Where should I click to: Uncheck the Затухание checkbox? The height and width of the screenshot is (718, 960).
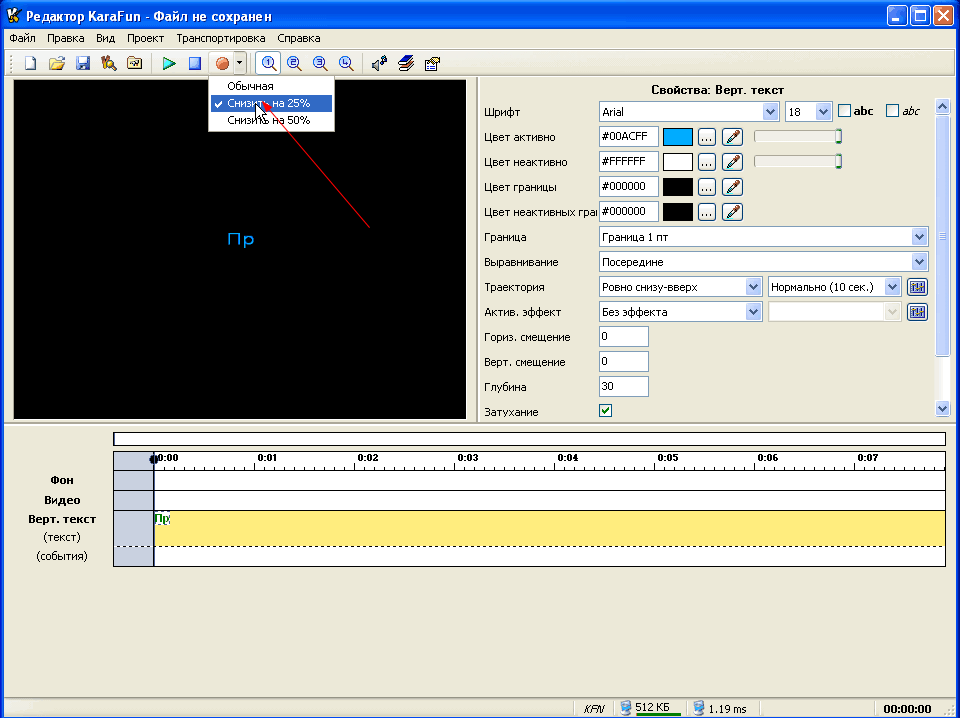click(606, 411)
